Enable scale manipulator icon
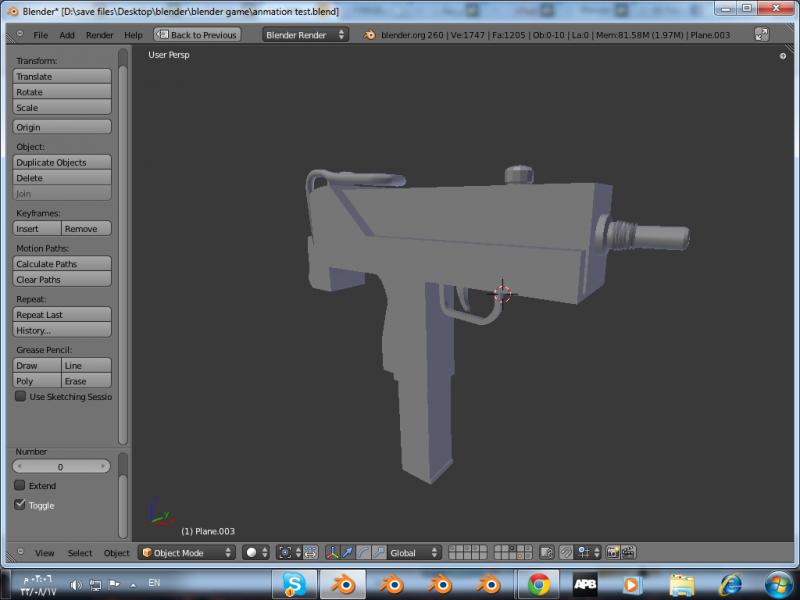Screen dimensions: 800x600 pyautogui.click(x=379, y=553)
